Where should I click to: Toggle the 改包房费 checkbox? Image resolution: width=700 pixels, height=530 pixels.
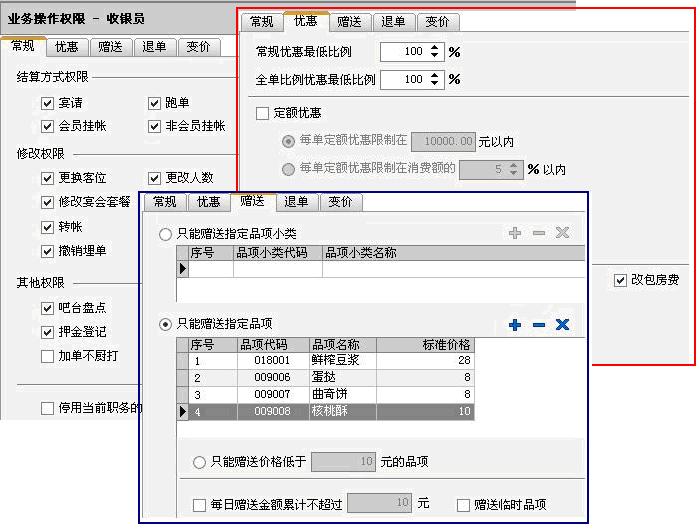(x=620, y=281)
